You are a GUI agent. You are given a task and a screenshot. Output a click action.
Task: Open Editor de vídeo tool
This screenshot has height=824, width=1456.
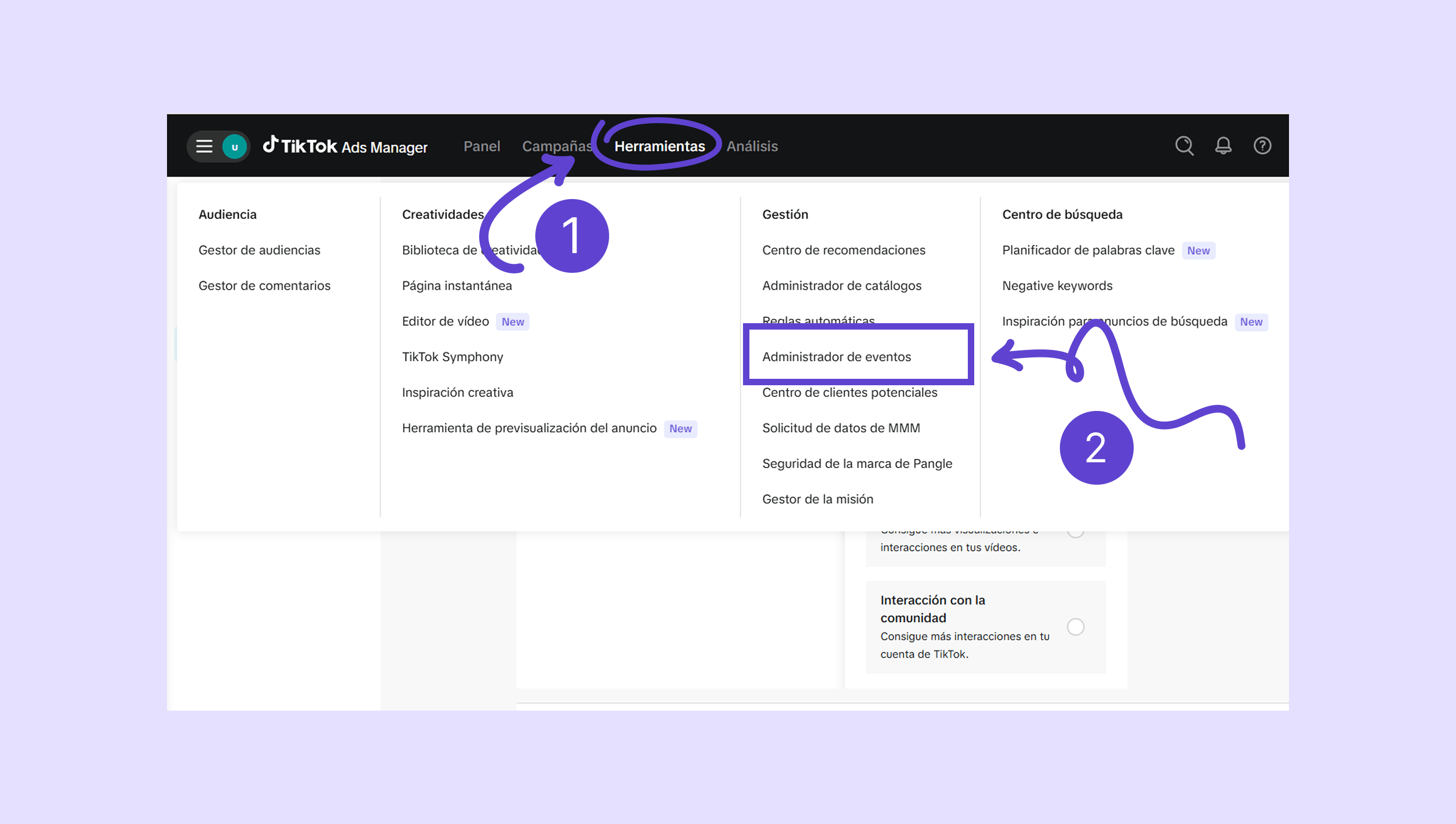coord(445,322)
